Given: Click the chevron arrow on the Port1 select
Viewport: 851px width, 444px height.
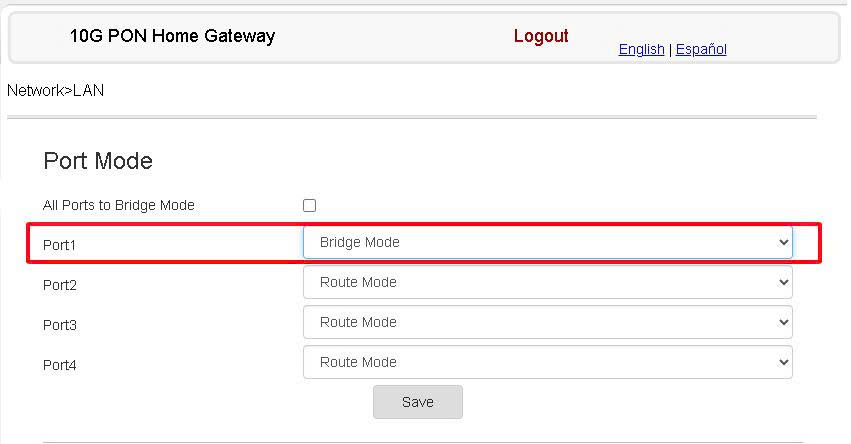Looking at the screenshot, I should point(783,242).
